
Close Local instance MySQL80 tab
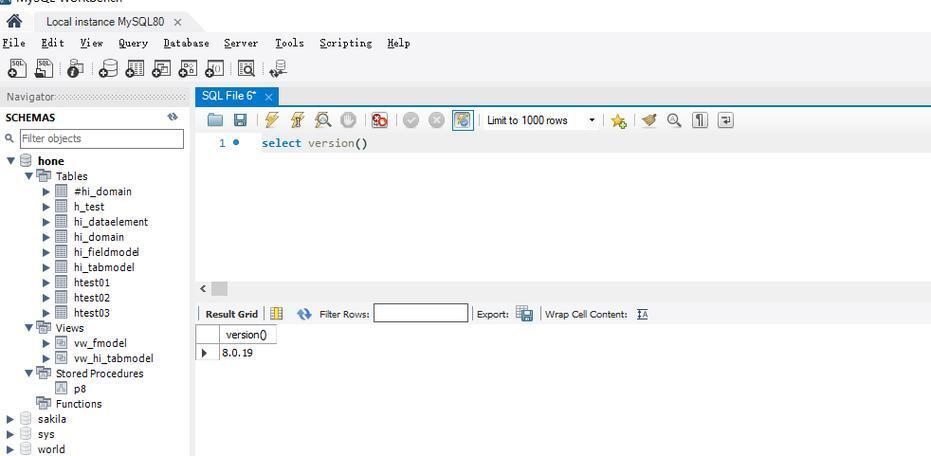(x=177, y=22)
